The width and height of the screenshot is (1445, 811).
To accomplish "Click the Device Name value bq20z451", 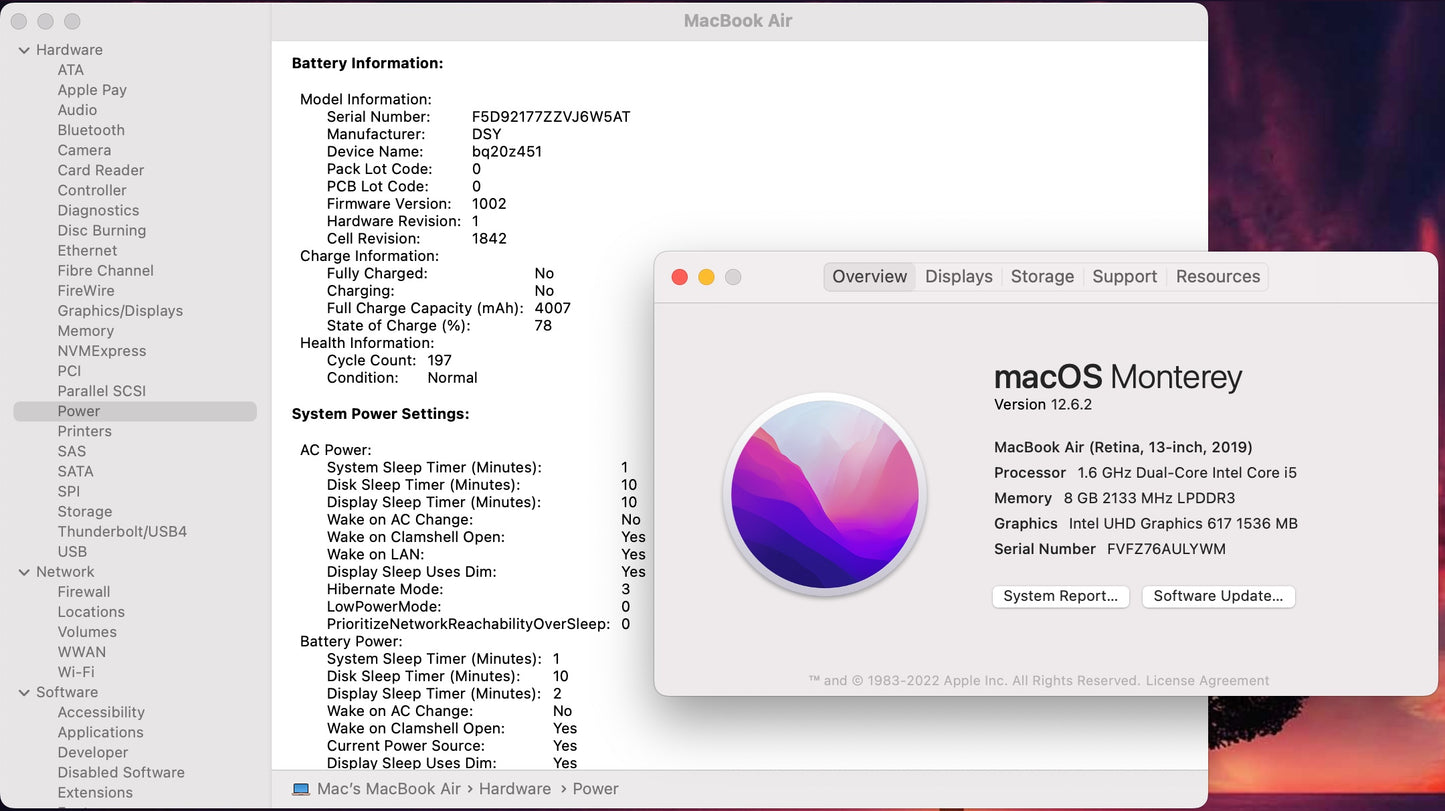I will (507, 152).
